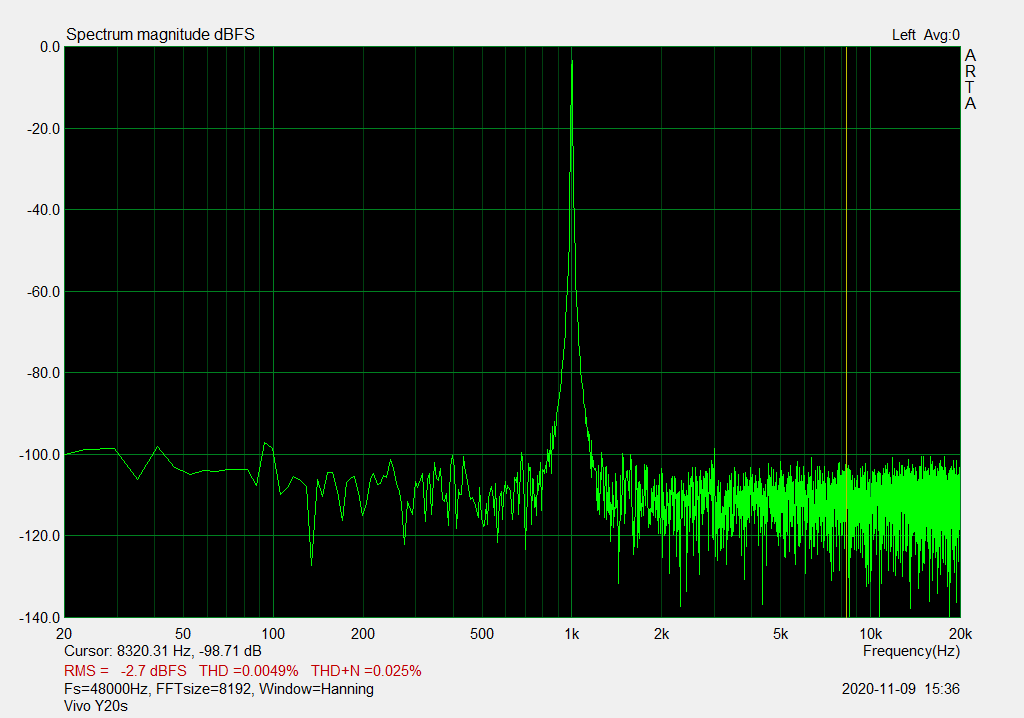Click the '200' frequency axis label
Screen dimensions: 1024x718
[x=363, y=634]
